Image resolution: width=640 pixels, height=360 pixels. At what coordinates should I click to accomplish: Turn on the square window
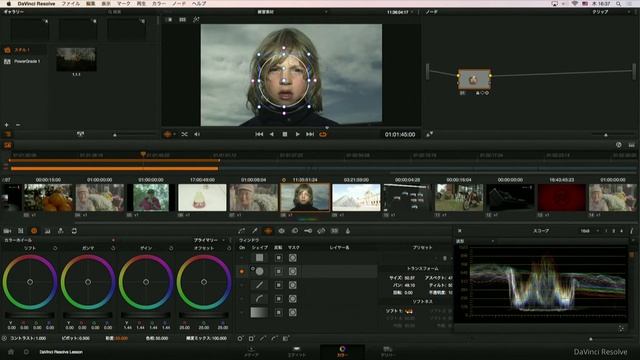pyautogui.click(x=242, y=258)
